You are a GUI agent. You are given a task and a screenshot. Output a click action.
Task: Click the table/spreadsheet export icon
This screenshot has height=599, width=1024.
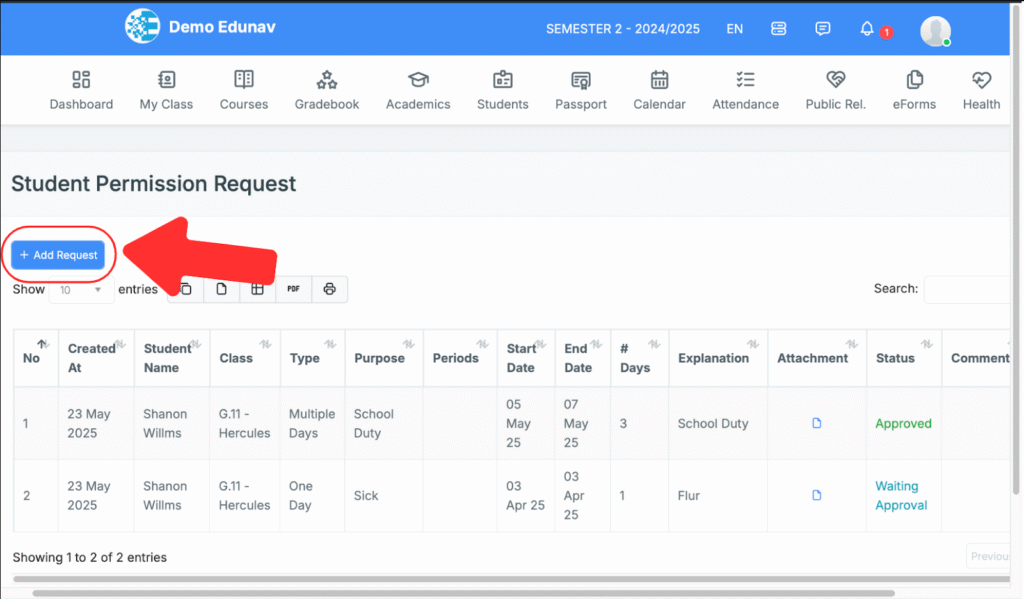257,289
